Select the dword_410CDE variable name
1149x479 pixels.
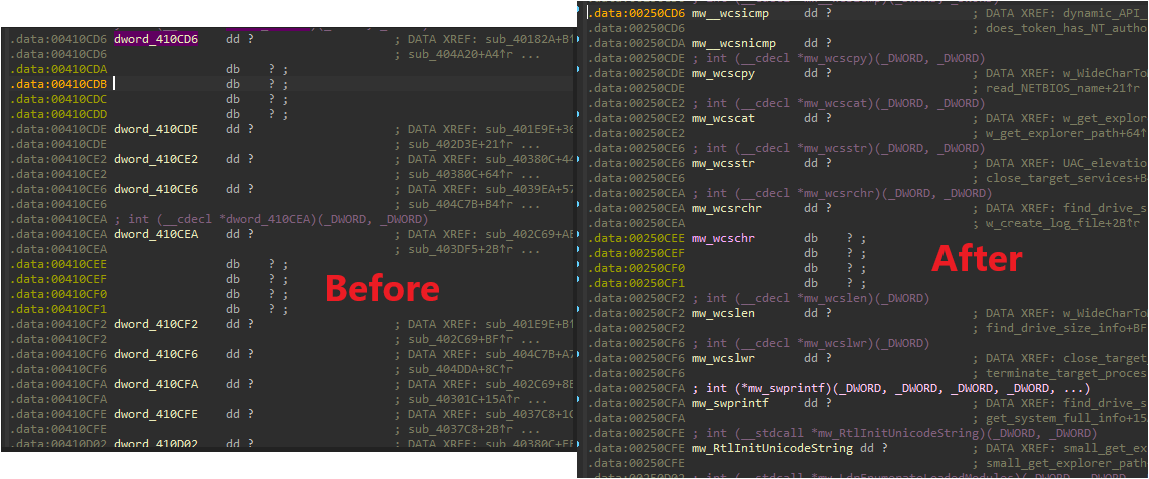click(156, 130)
